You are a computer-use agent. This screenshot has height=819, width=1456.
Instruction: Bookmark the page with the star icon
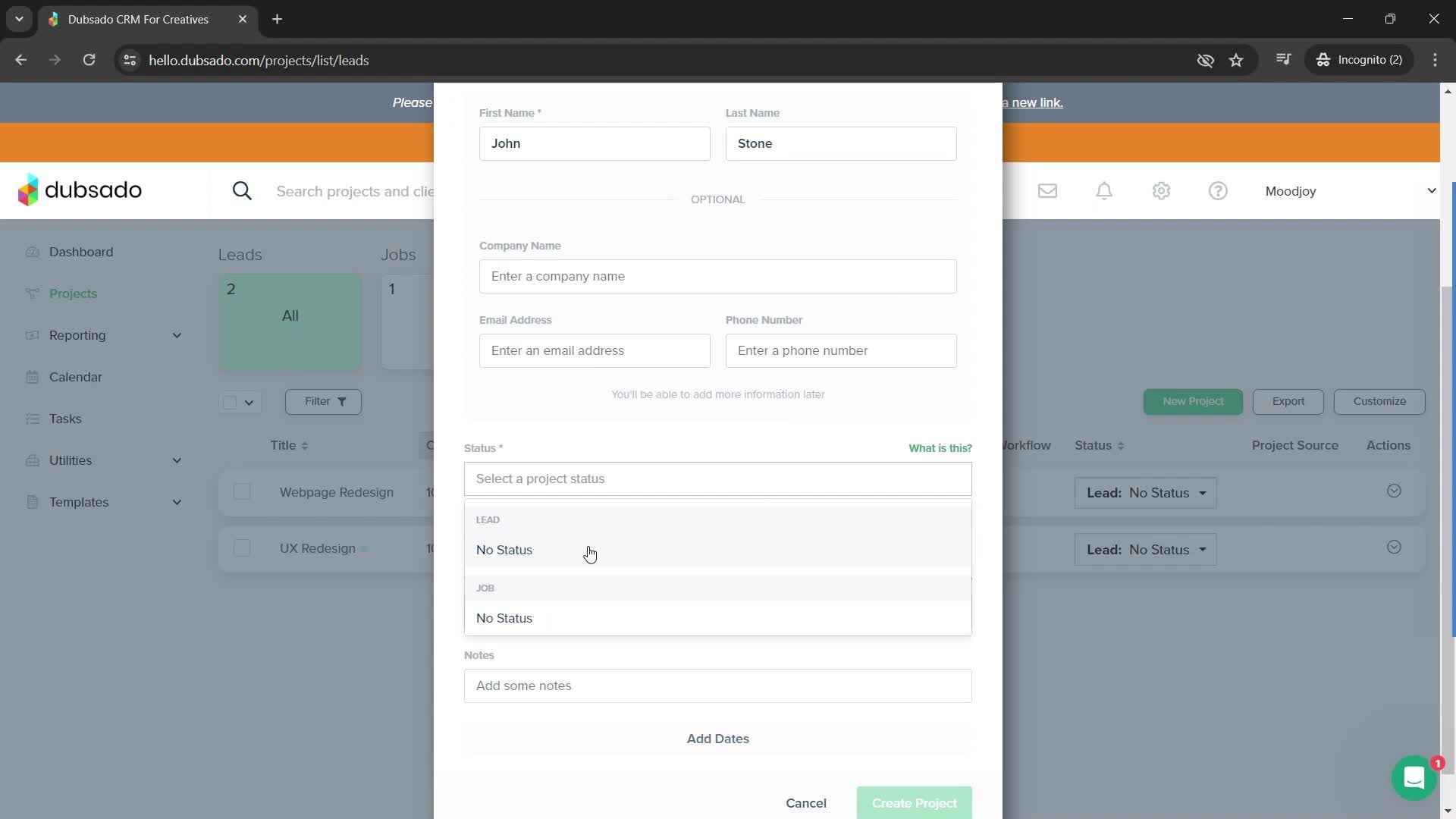1236,60
